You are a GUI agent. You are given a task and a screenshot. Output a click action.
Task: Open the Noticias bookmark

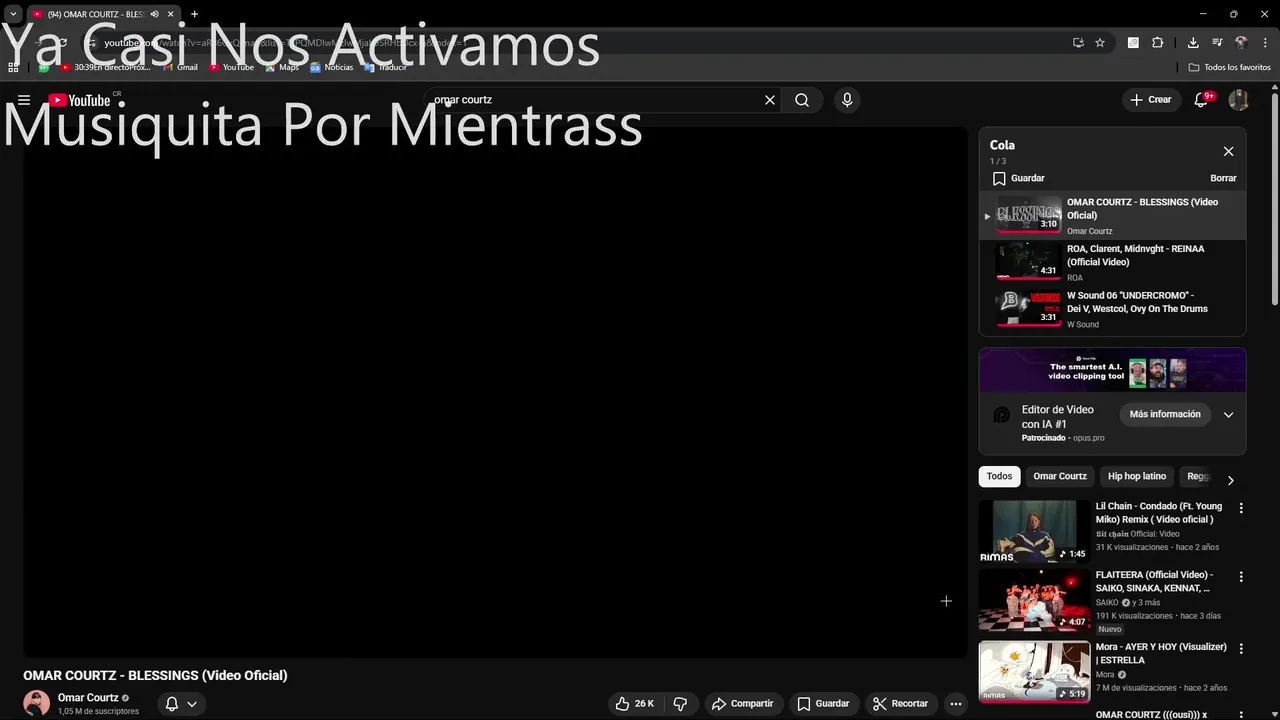(x=331, y=67)
